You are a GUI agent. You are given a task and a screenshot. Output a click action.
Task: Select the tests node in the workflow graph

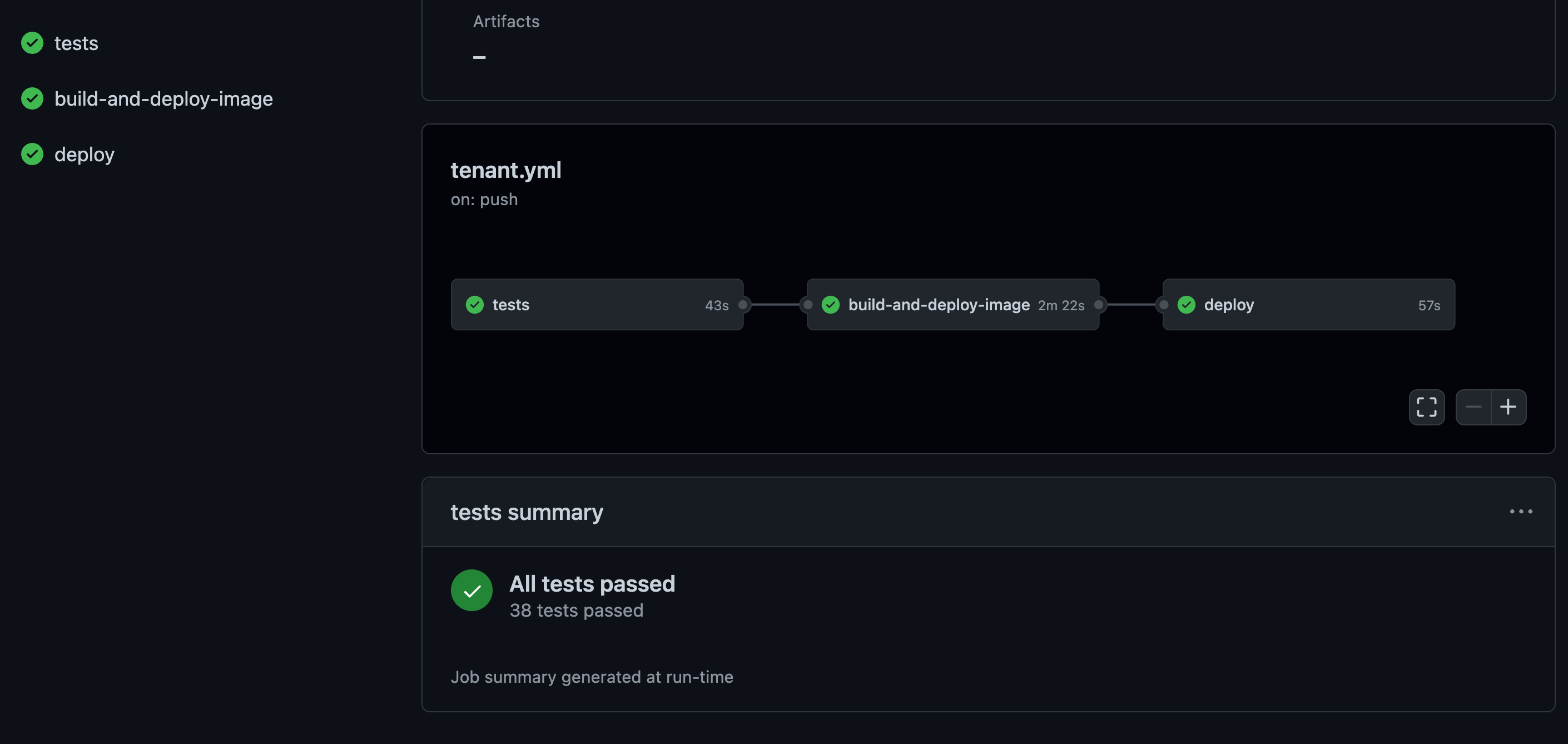597,304
